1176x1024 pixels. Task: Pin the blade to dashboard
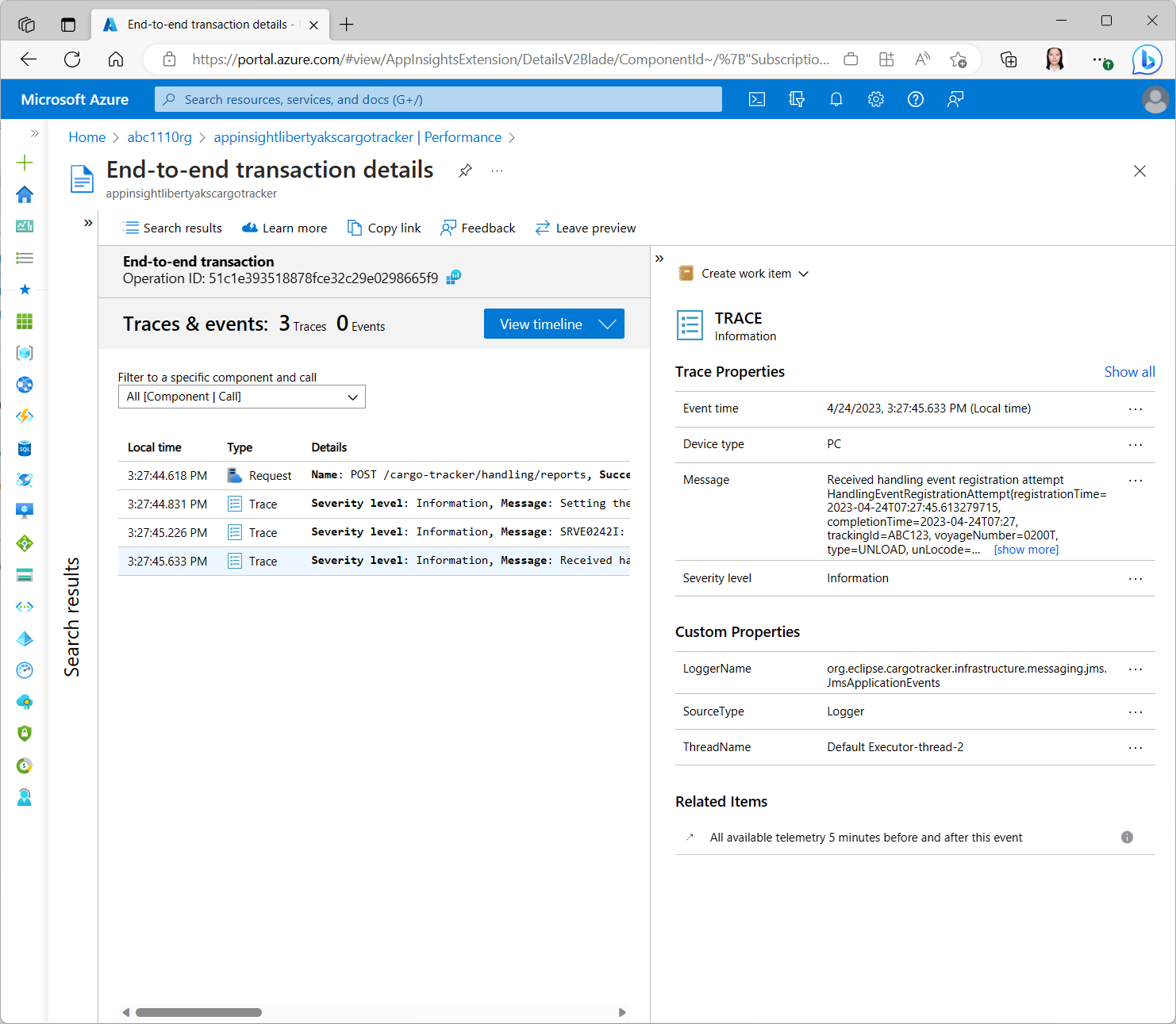tap(466, 171)
